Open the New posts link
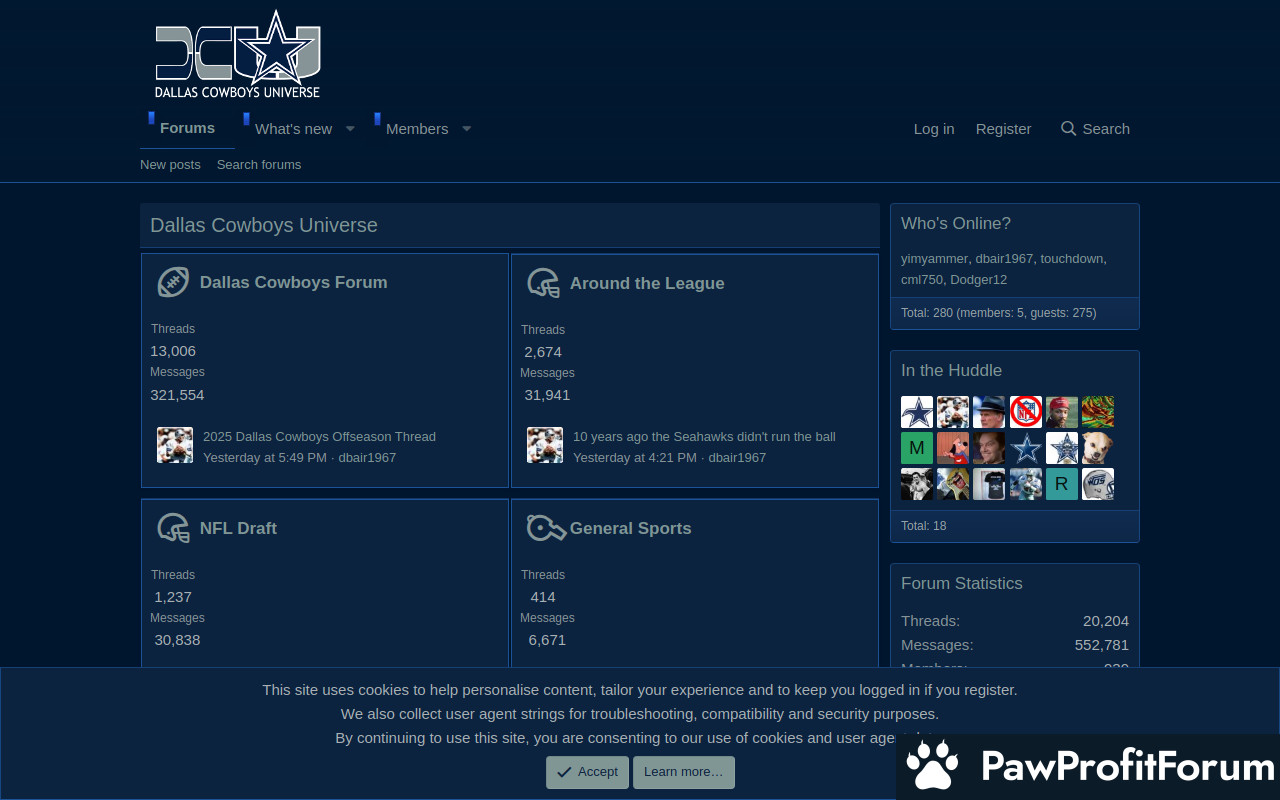Screen dimensions: 1280x800 170,165
